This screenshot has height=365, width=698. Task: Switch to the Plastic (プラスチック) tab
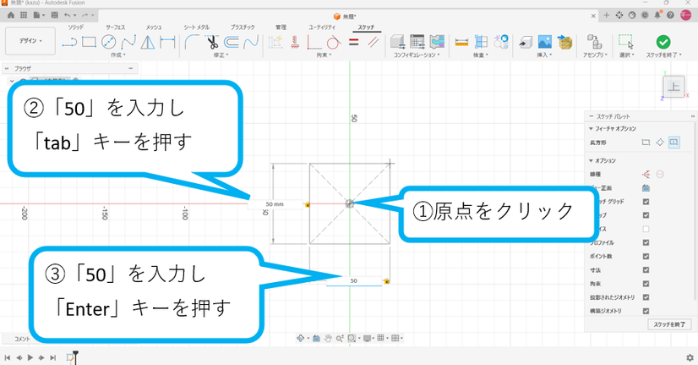coord(243,28)
